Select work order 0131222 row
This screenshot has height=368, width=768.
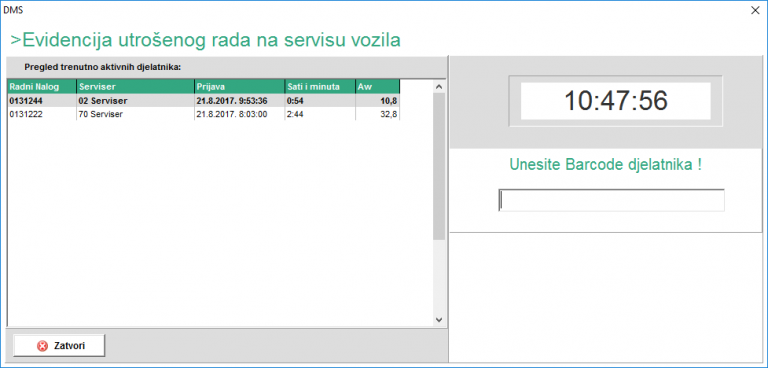coord(203,114)
